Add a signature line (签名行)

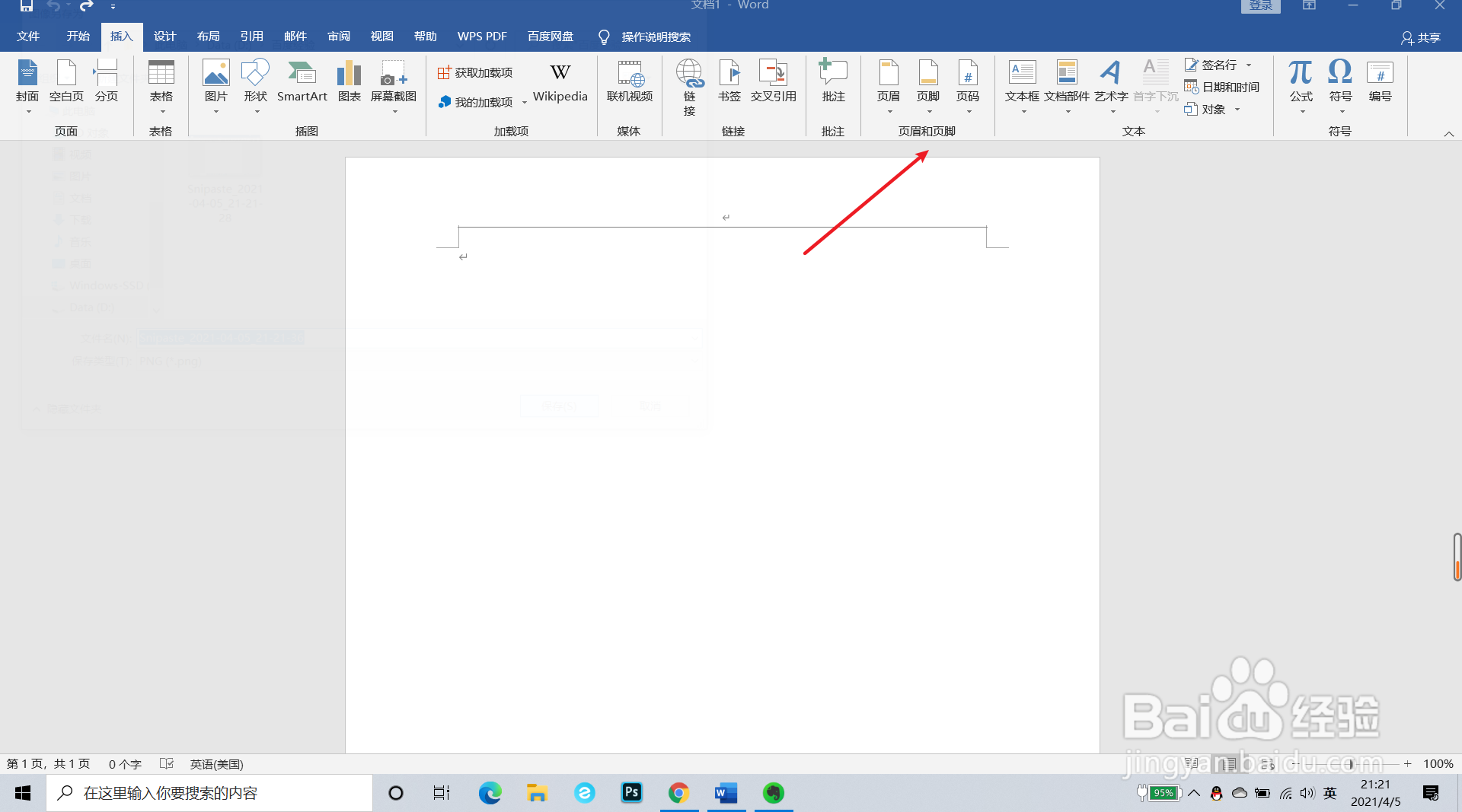[x=1211, y=65]
